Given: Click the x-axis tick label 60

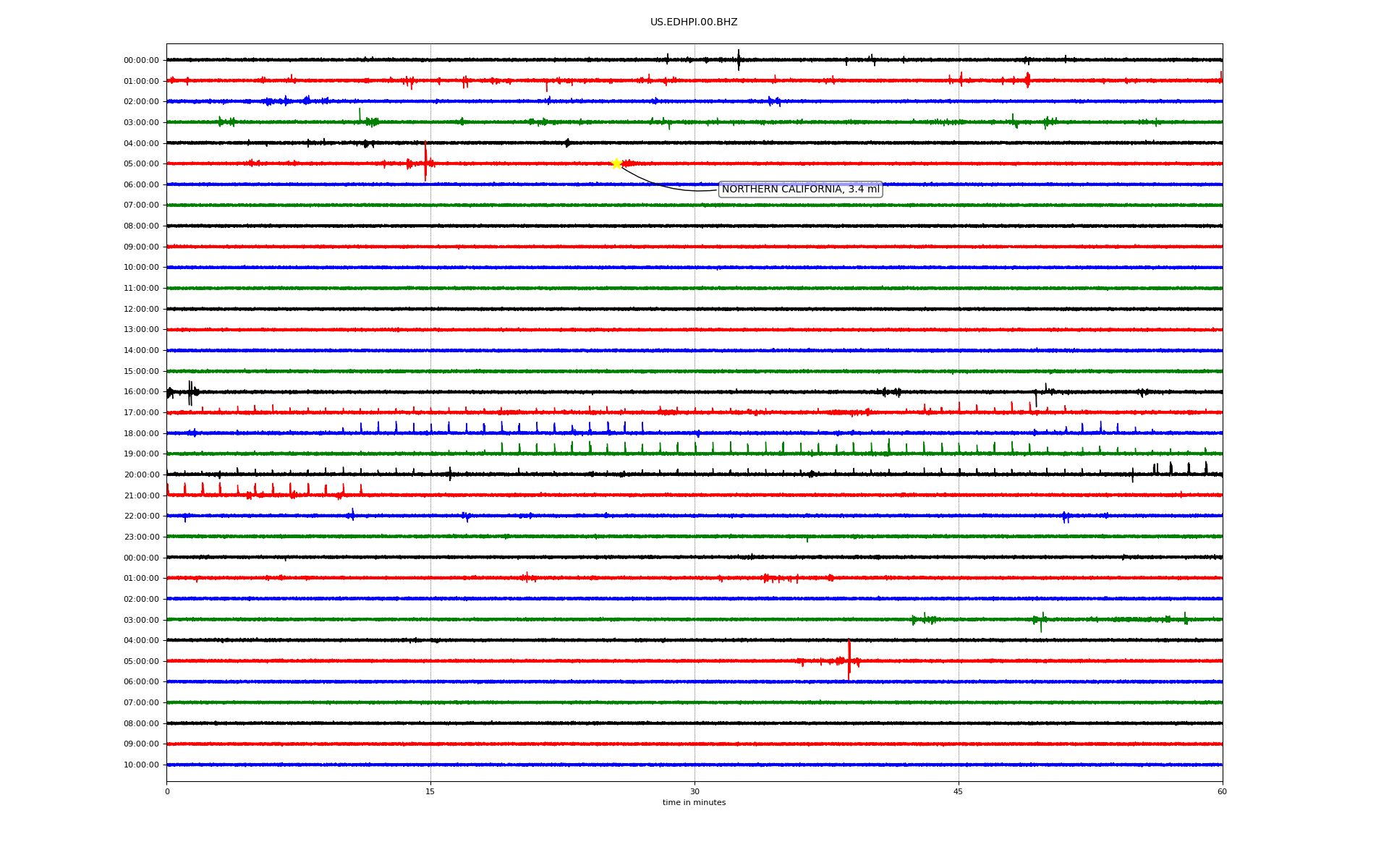Looking at the screenshot, I should (x=1222, y=791).
